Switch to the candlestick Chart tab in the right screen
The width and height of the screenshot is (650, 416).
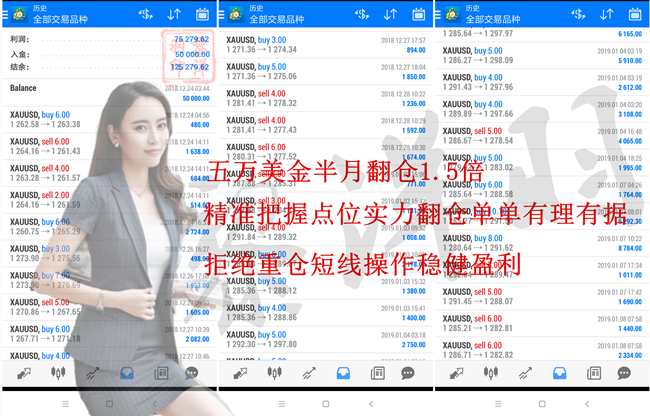[491, 373]
